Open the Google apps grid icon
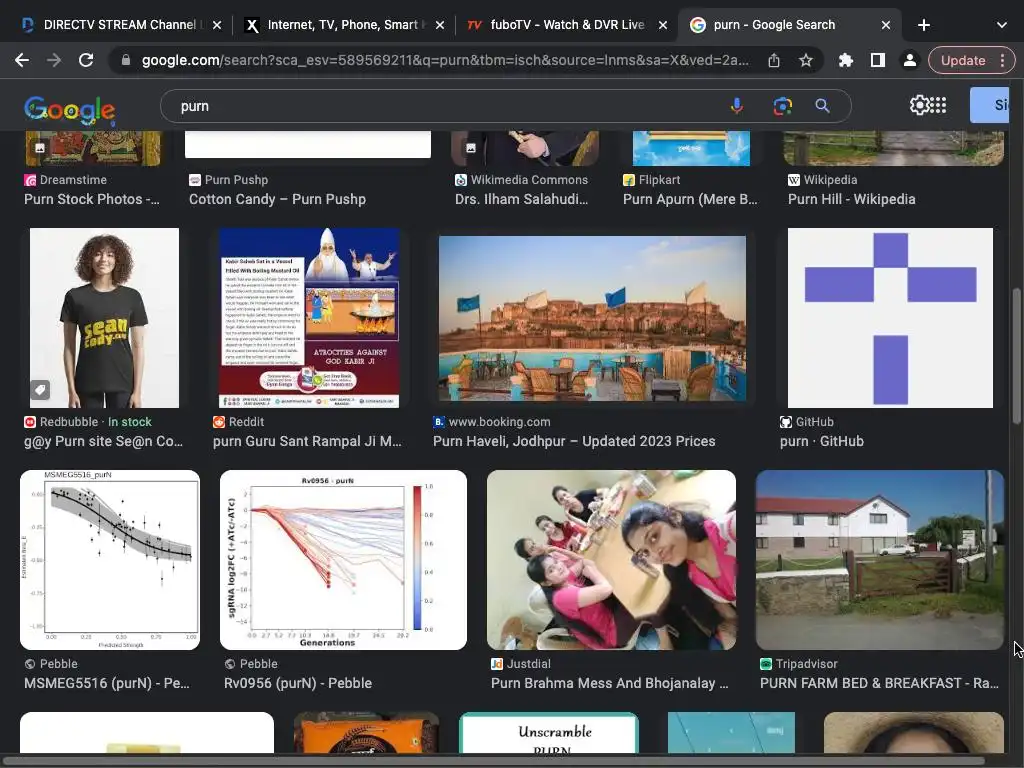 pos(938,105)
